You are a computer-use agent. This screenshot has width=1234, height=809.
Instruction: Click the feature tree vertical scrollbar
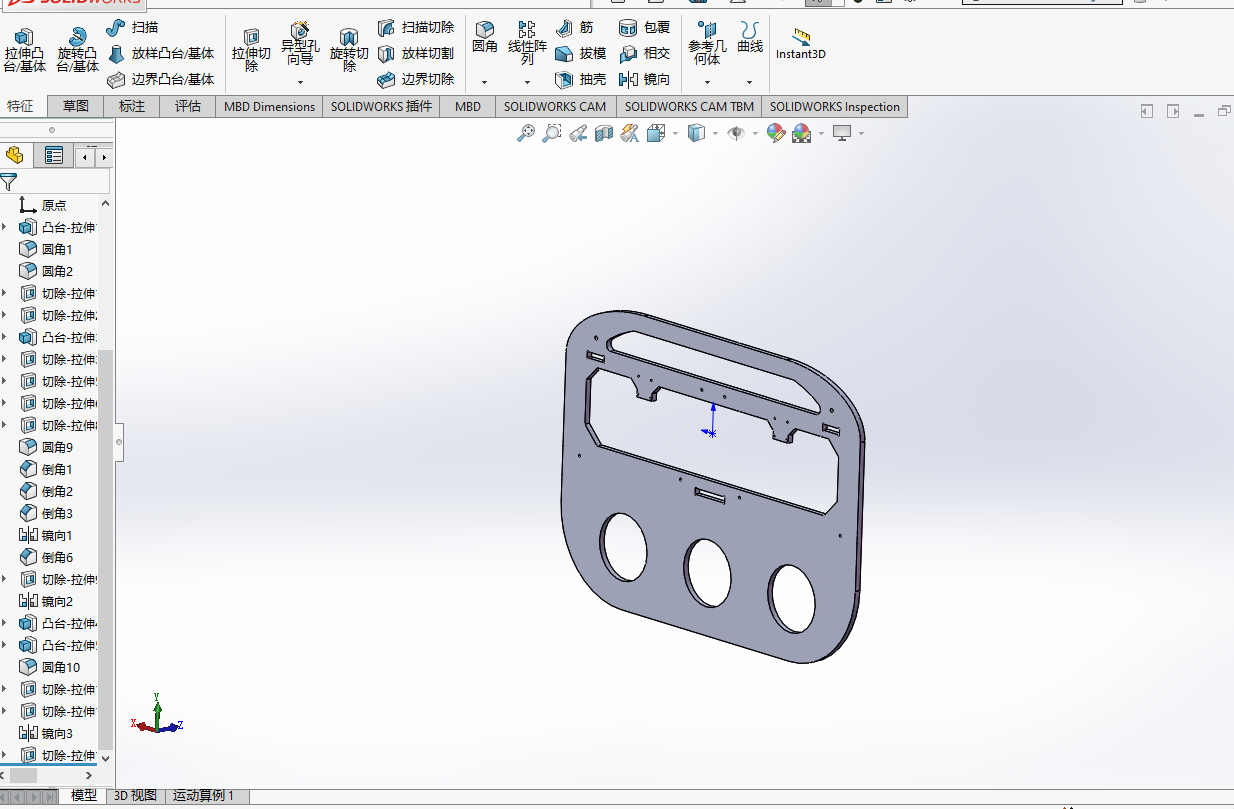pos(105,550)
